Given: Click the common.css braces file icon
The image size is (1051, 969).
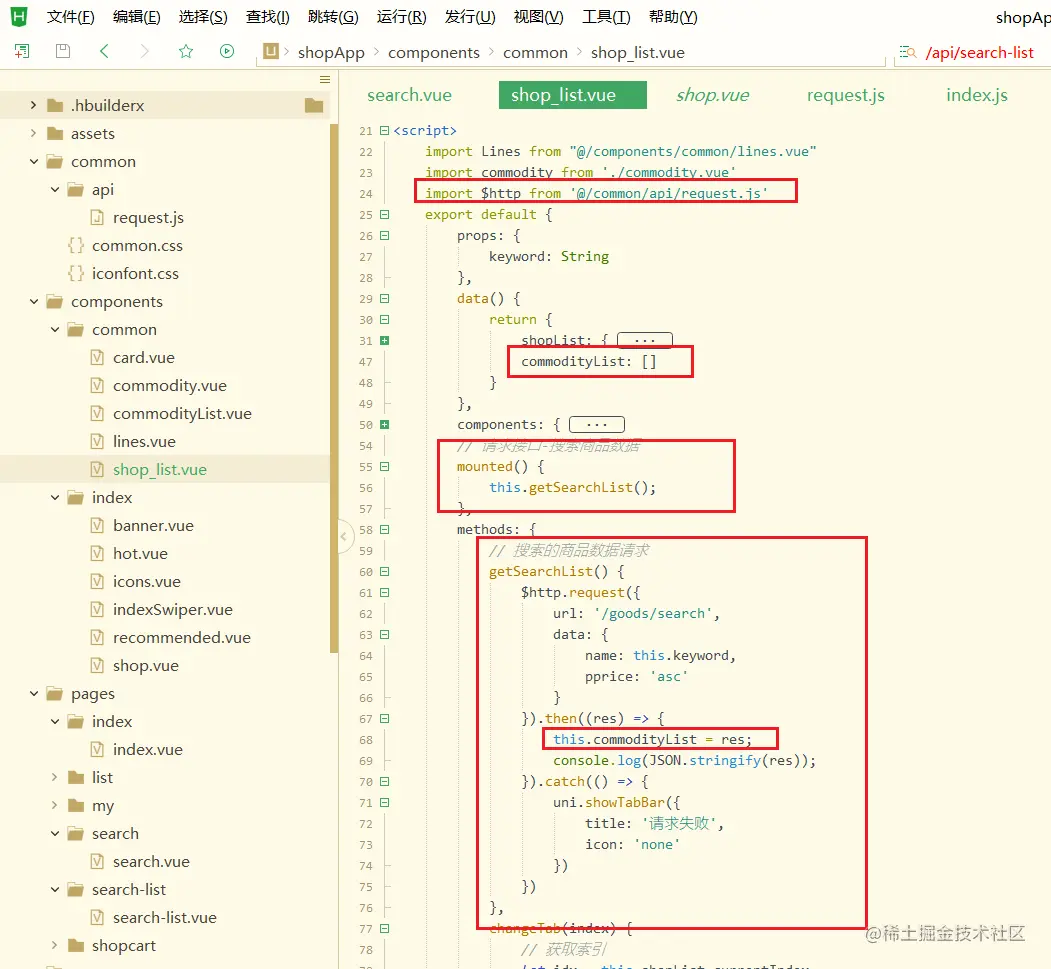Looking at the screenshot, I should [x=76, y=245].
